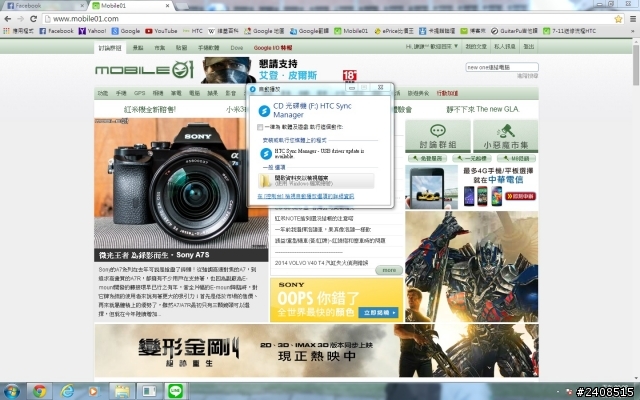Open 私人訊息 in the header
The height and width of the screenshot is (400, 640).
[504, 47]
